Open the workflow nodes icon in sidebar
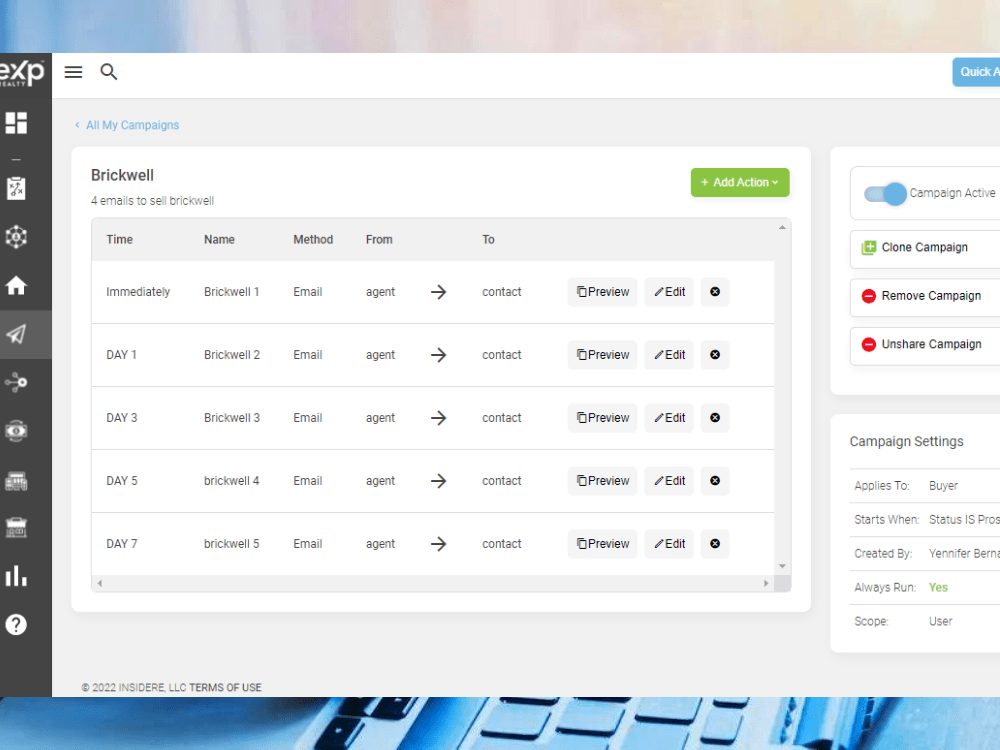The height and width of the screenshot is (750, 1000). tap(17, 383)
